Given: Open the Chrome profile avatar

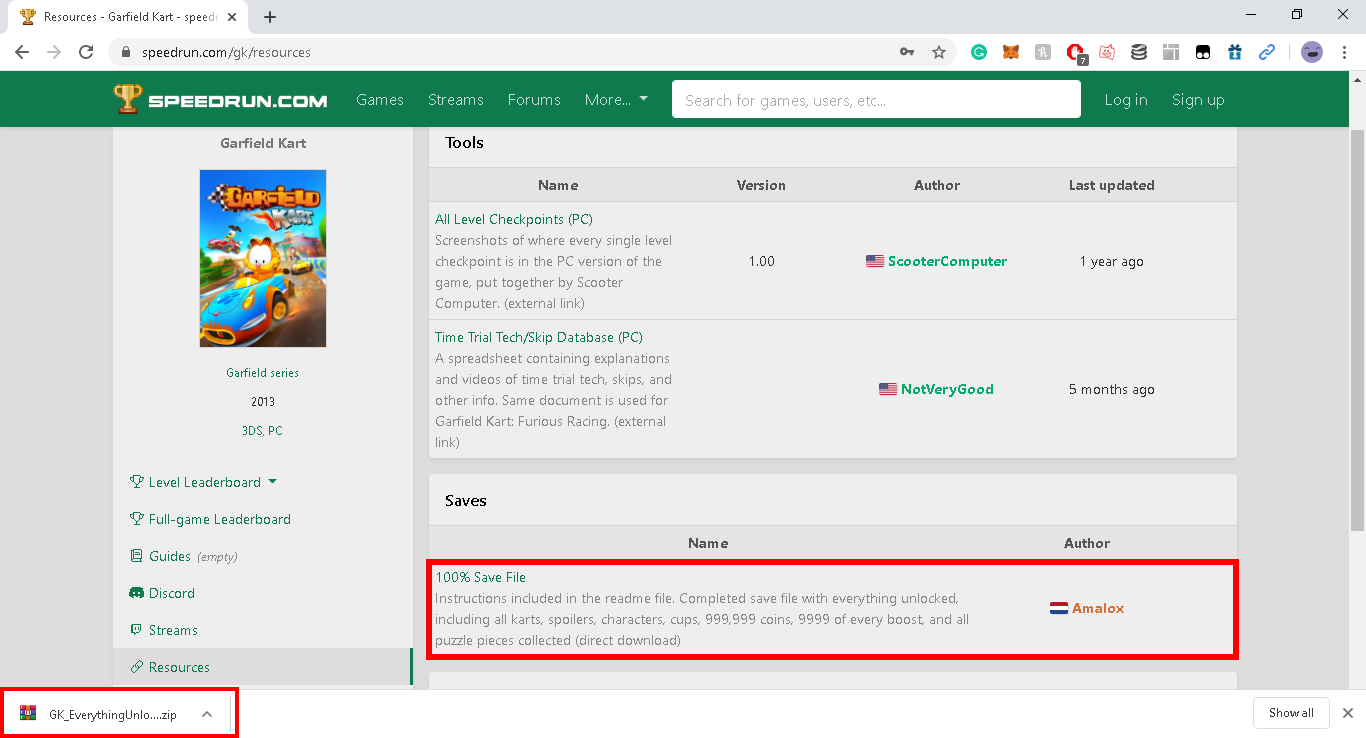Looking at the screenshot, I should click(1312, 52).
